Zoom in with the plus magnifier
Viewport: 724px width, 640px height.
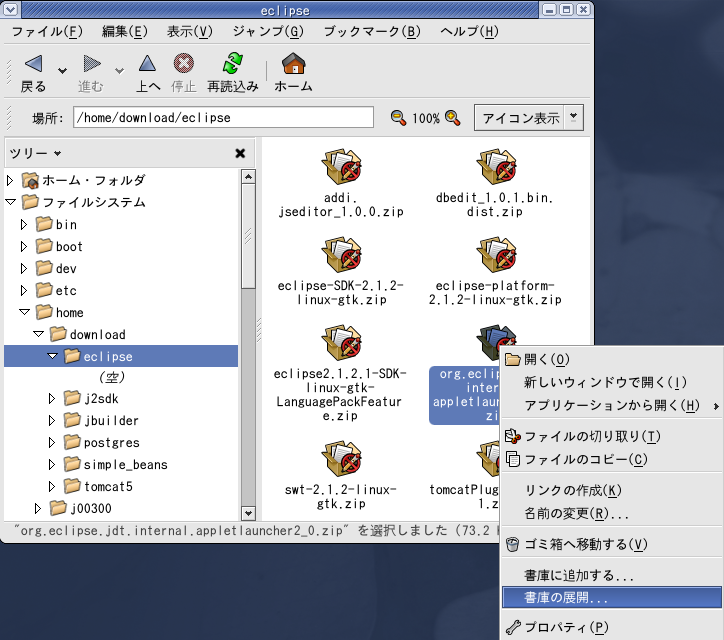click(452, 118)
